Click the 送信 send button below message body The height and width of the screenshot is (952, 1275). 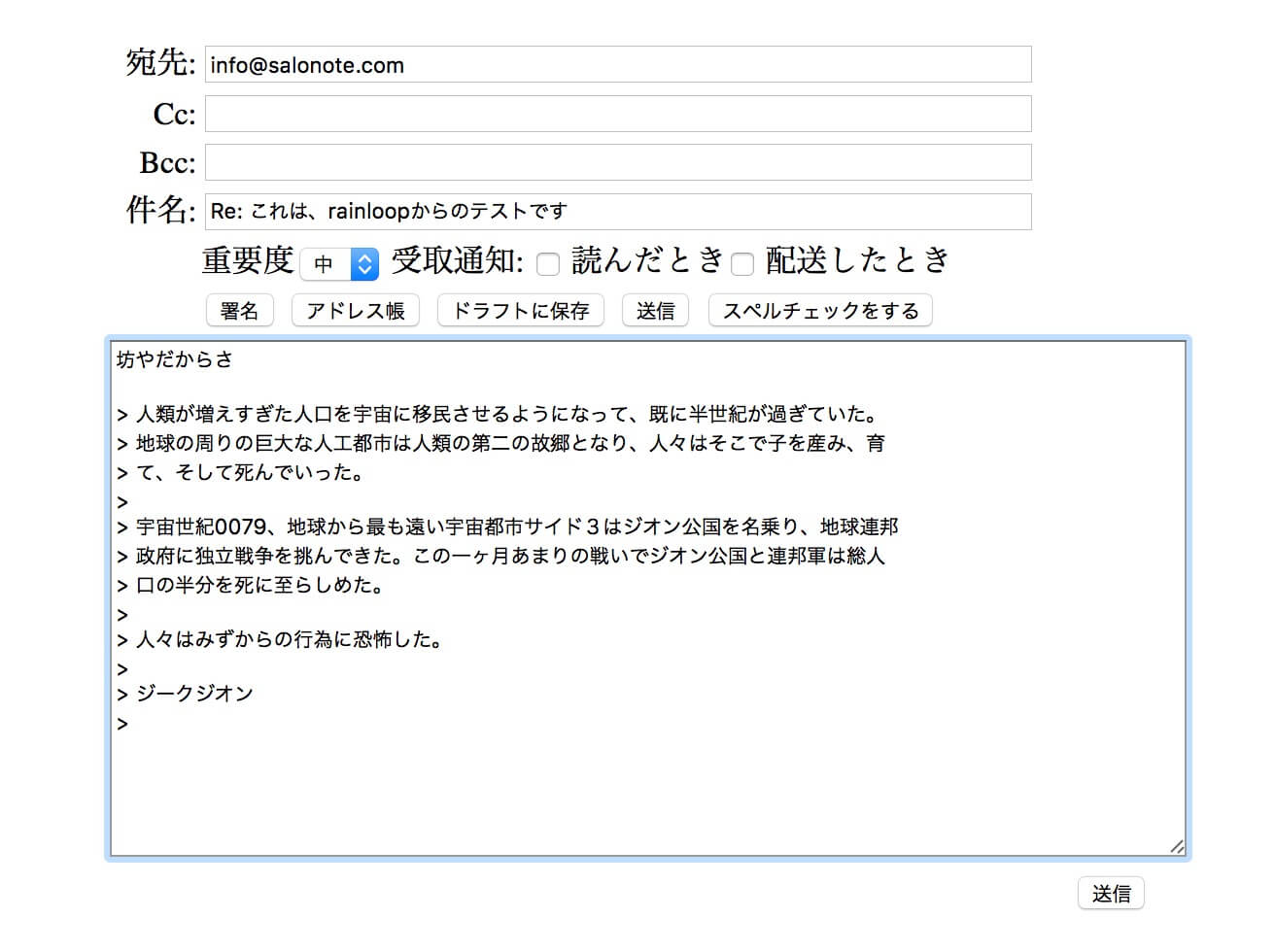click(x=1111, y=894)
